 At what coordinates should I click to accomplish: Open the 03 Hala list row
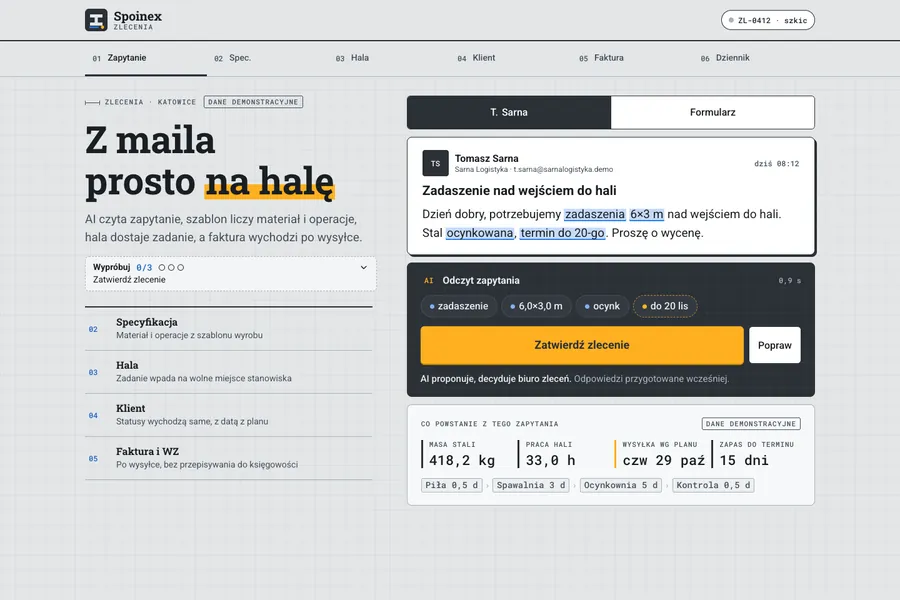[228, 372]
